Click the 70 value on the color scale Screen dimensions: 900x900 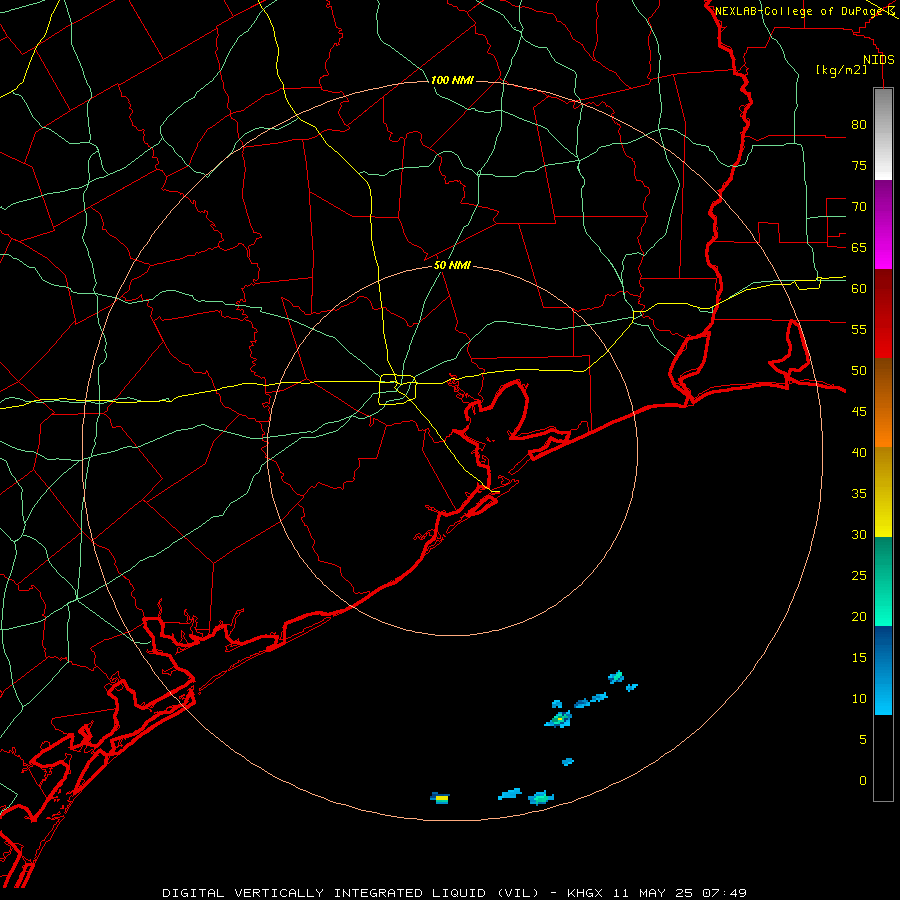click(x=859, y=207)
